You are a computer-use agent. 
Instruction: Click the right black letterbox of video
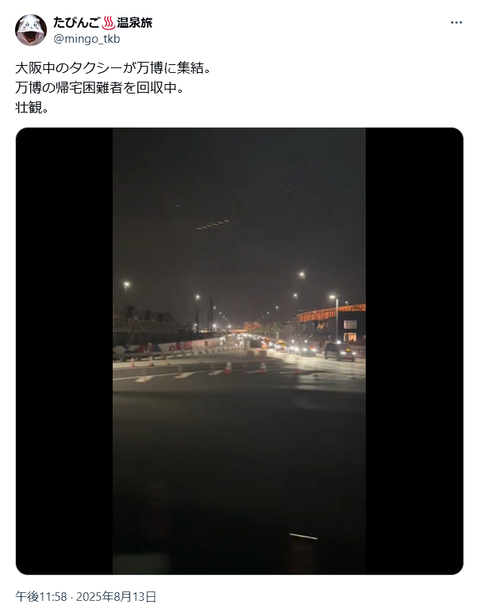[414, 351]
